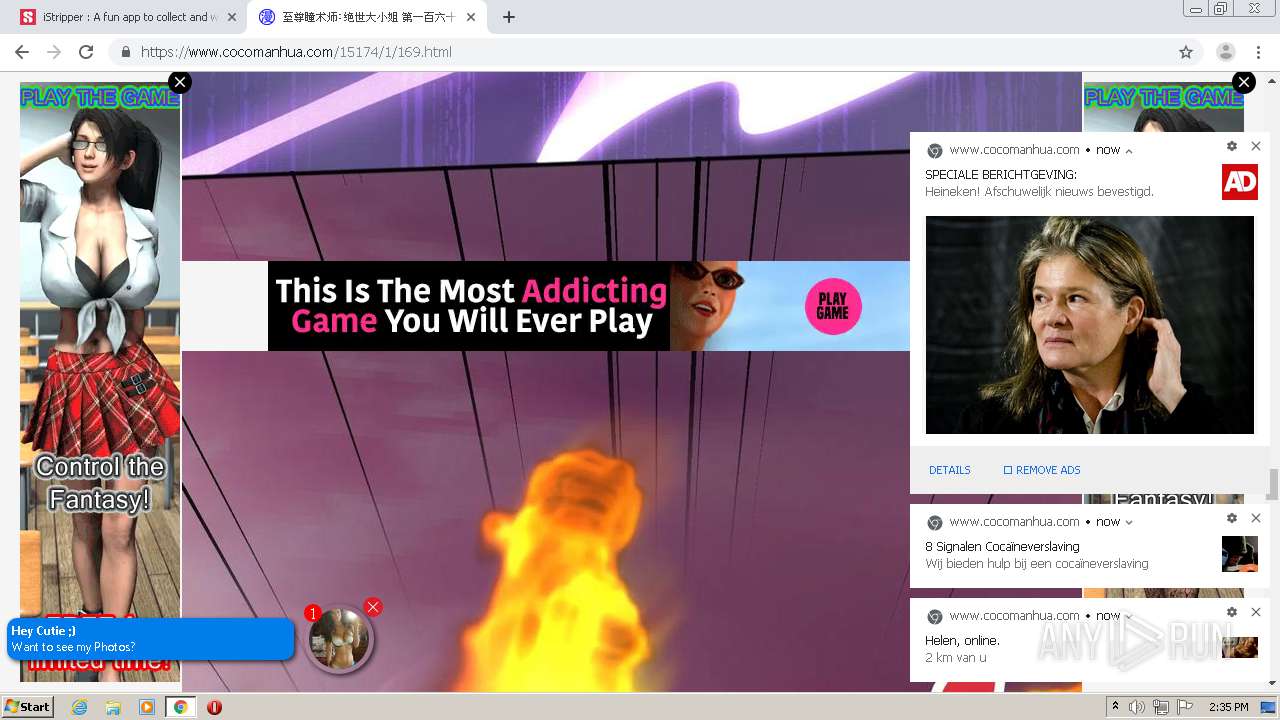This screenshot has width=1280, height=720.
Task: Show hidden system tray icons
Action: click(x=1115, y=707)
